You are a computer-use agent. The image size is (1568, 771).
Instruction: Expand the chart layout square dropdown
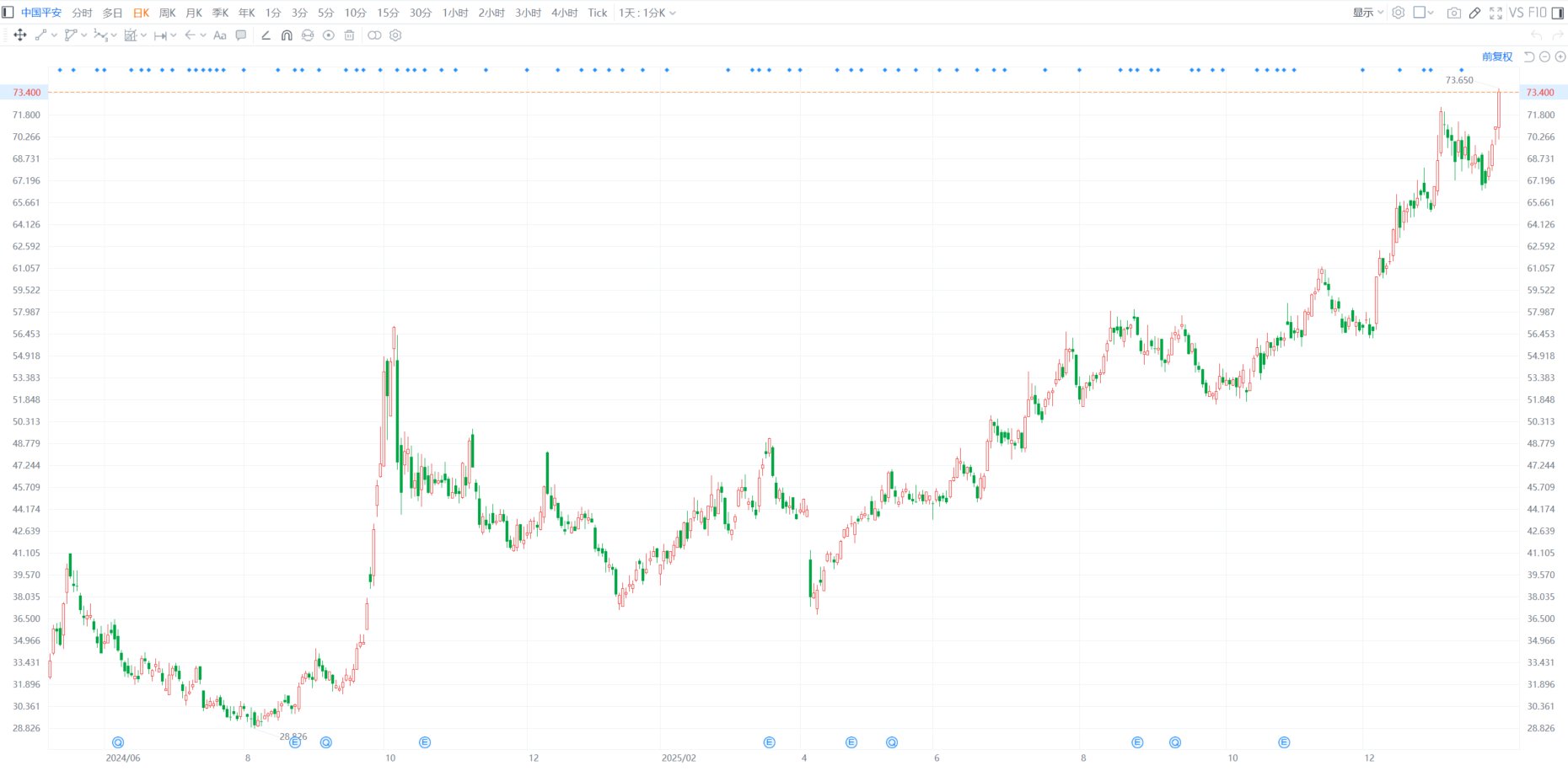point(1424,13)
